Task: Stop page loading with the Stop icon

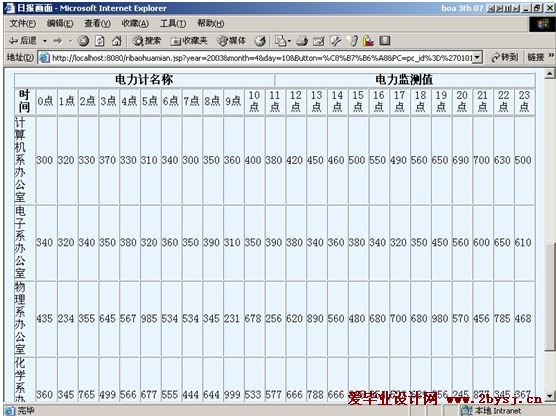Action: pos(83,41)
